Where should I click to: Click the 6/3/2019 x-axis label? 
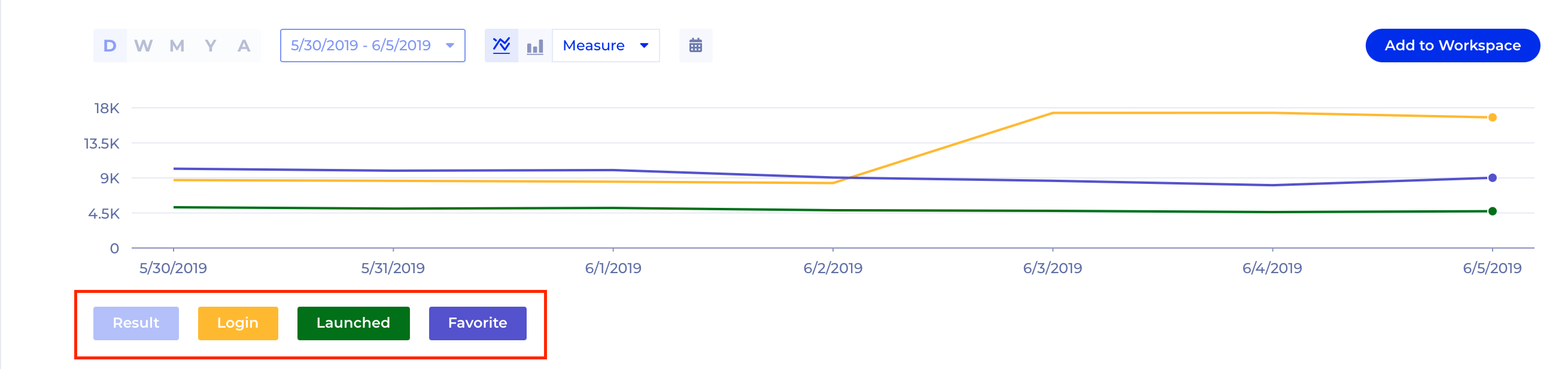coord(1053,268)
